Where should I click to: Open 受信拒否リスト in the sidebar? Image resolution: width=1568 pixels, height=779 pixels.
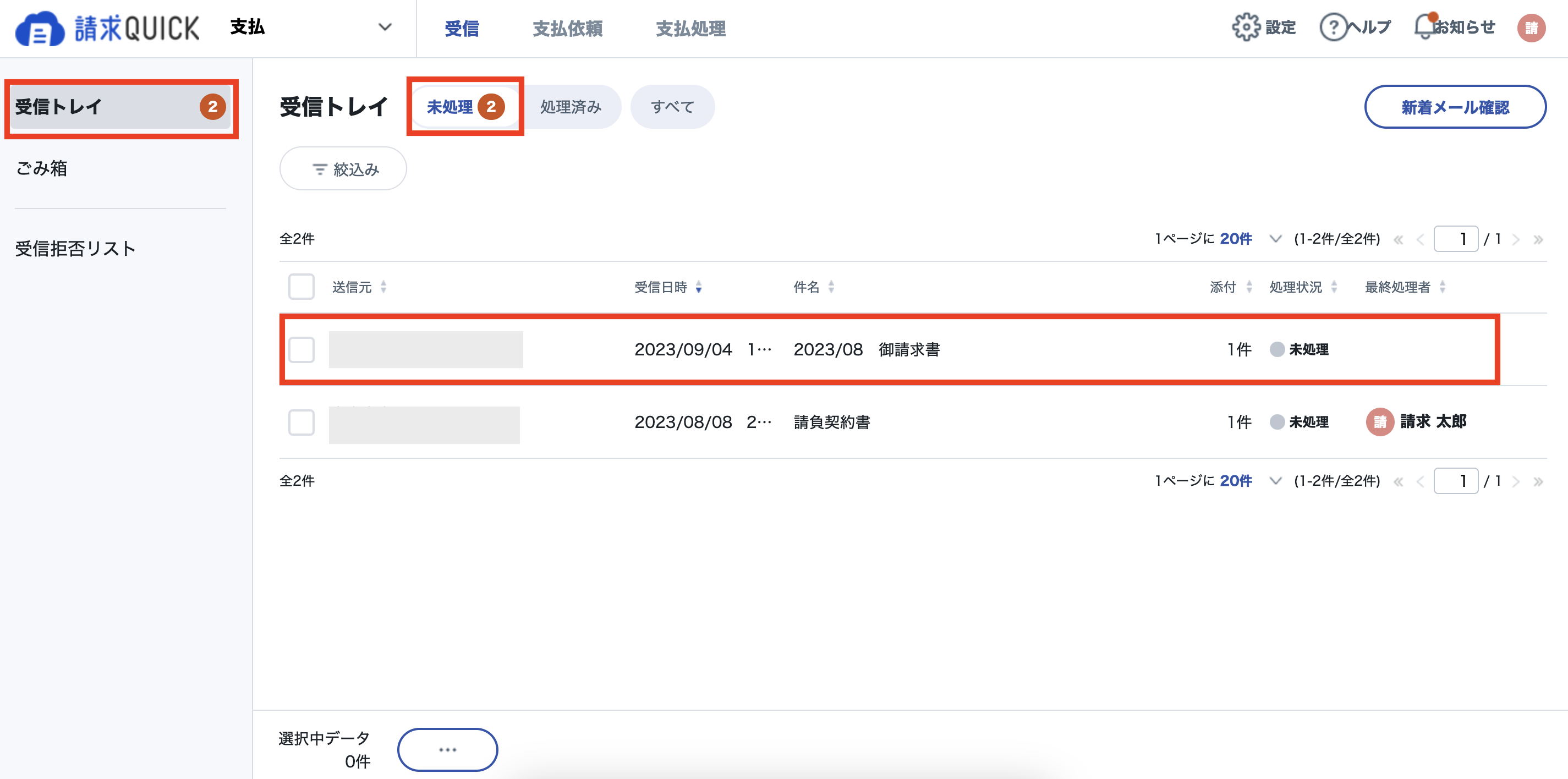coord(75,248)
